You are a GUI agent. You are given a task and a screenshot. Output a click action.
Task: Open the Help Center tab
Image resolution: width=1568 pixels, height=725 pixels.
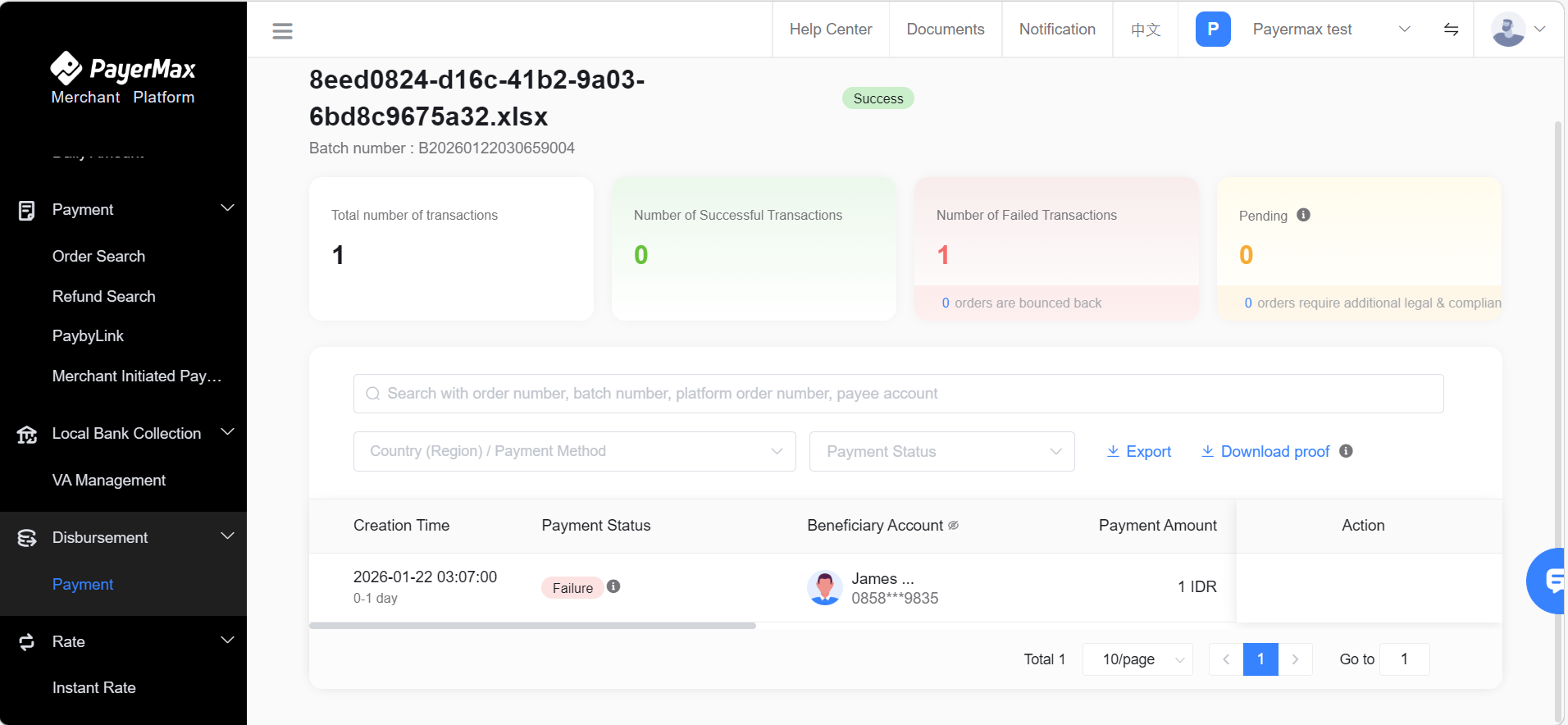830,30
